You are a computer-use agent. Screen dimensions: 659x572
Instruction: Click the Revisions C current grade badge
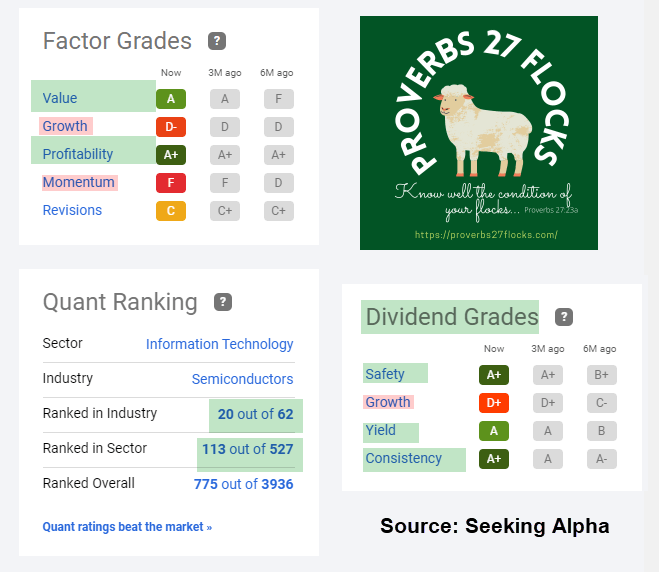tap(171, 210)
